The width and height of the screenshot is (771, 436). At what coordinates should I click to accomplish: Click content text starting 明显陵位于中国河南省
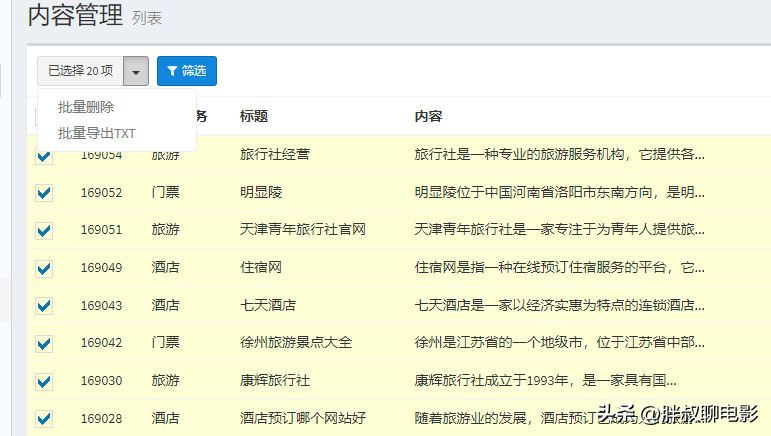point(560,192)
